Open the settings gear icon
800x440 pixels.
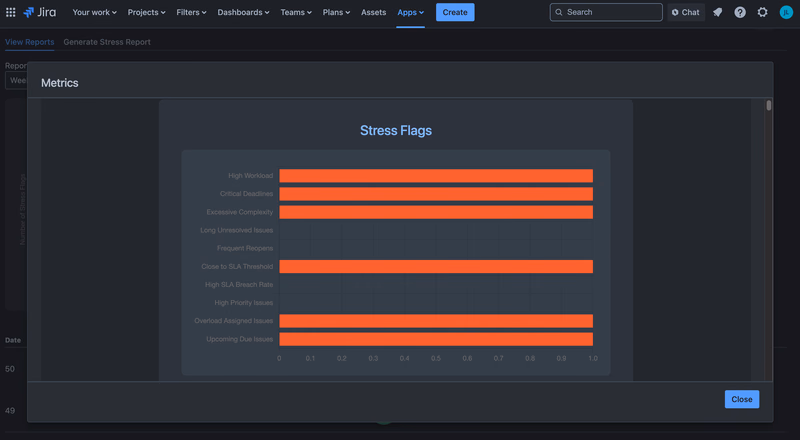[762, 12]
